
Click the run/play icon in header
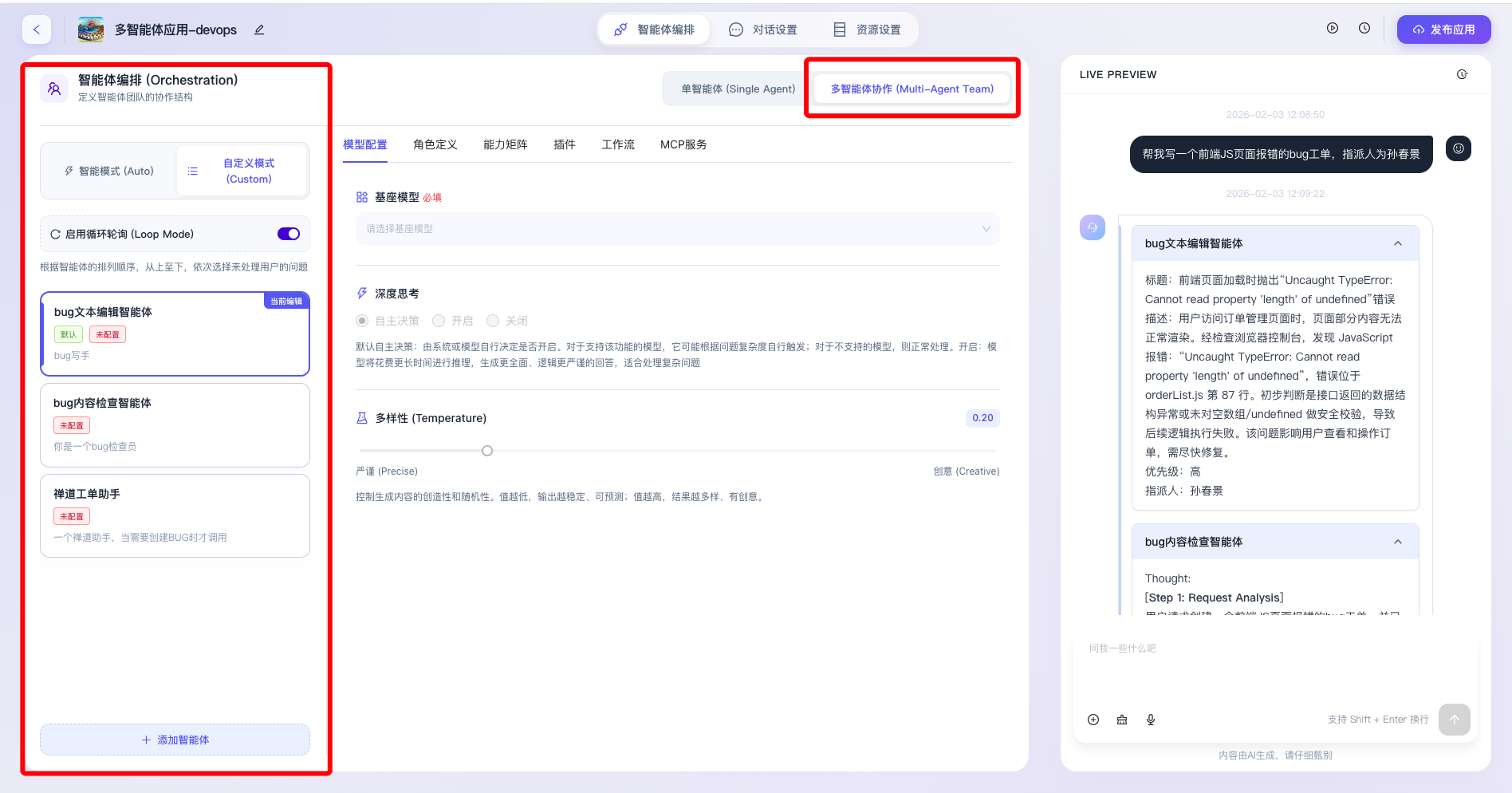tap(1332, 29)
